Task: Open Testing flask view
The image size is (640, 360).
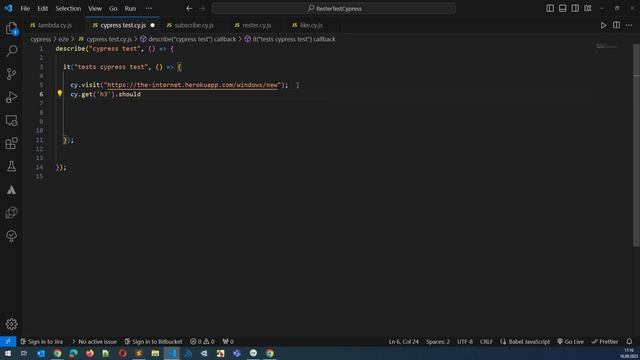Action: (11, 166)
